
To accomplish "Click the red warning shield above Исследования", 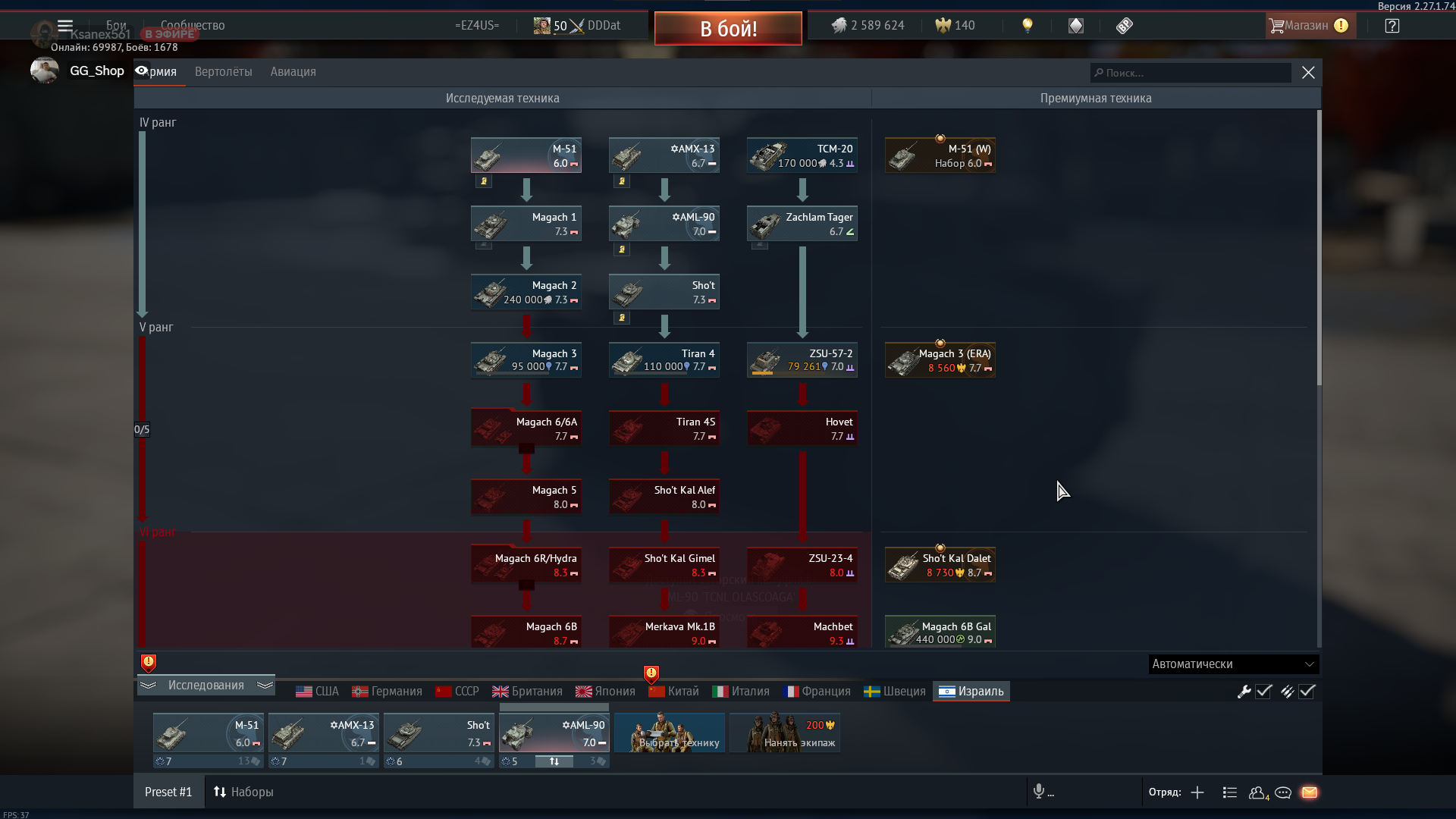I will 149,663.
